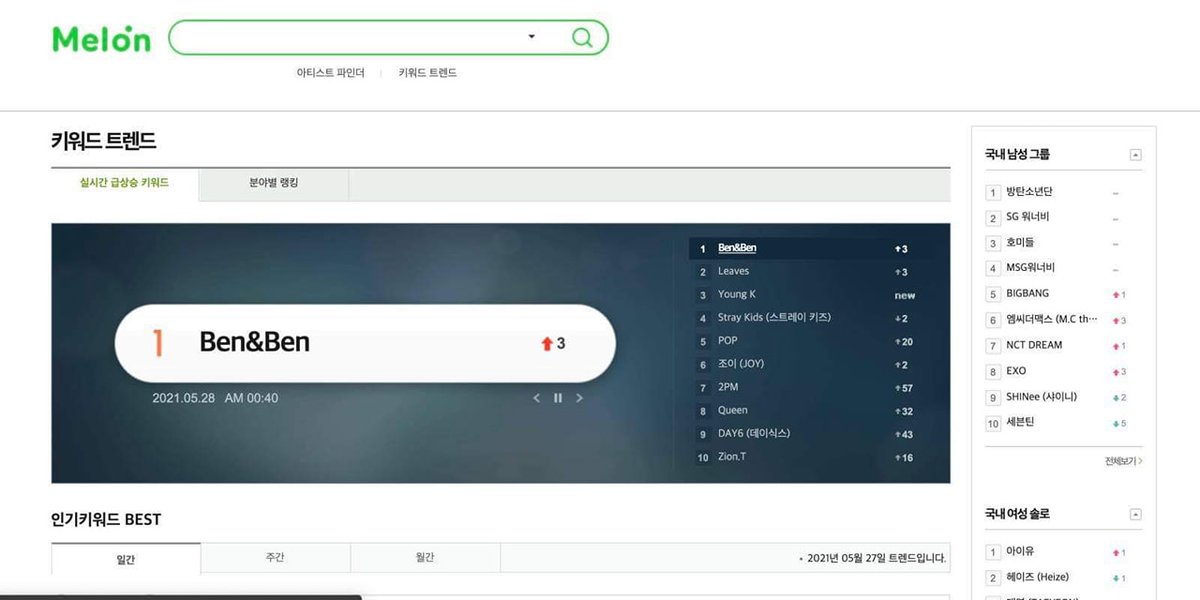Pause the keyword rotation
This screenshot has width=1200, height=600.
click(x=558, y=398)
